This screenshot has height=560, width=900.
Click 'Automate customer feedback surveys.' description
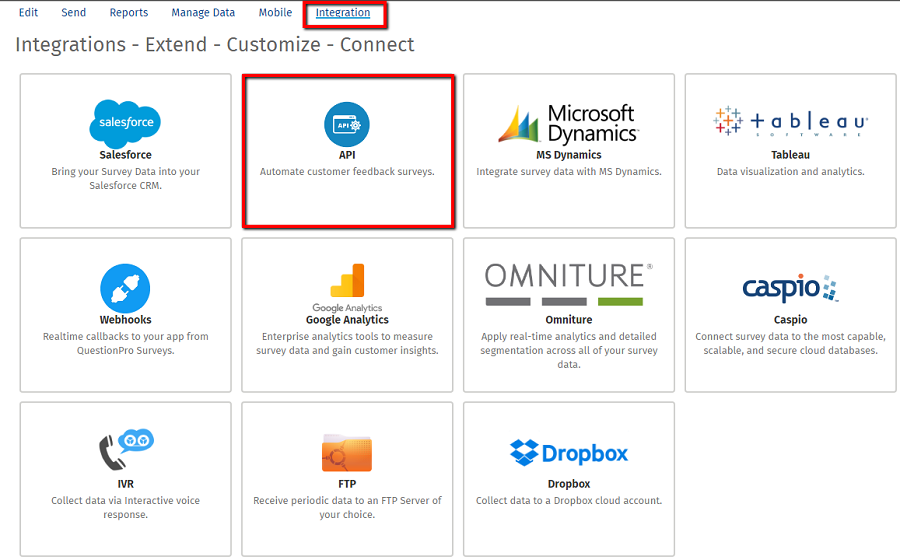(x=347, y=172)
